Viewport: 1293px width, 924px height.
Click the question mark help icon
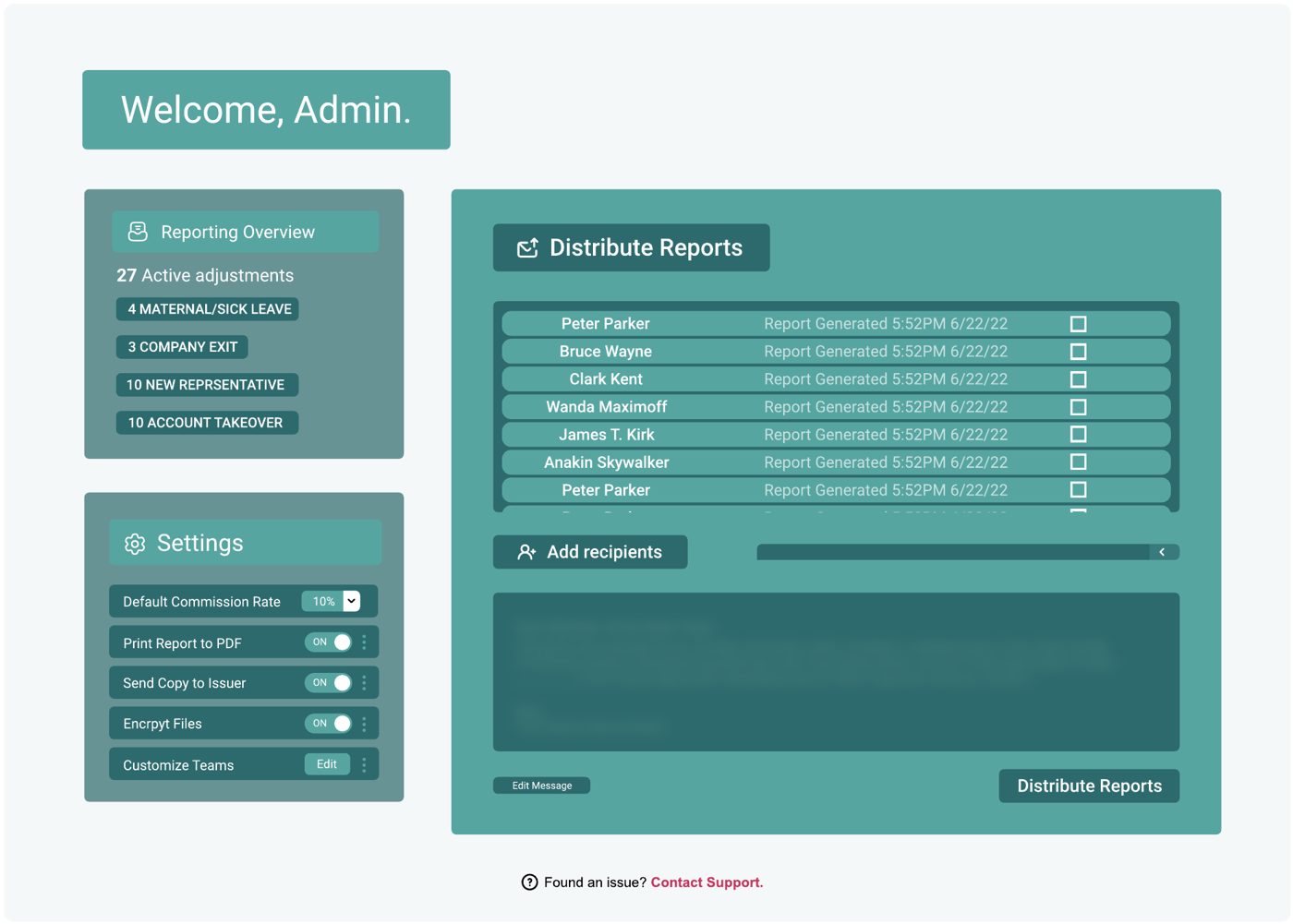[x=529, y=882]
